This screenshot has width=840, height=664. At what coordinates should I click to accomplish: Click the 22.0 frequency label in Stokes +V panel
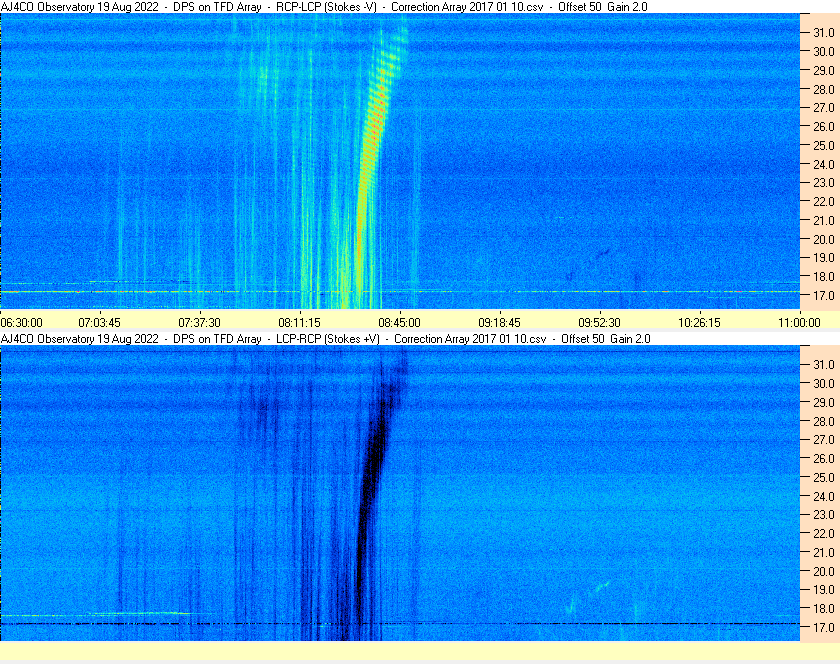click(824, 533)
